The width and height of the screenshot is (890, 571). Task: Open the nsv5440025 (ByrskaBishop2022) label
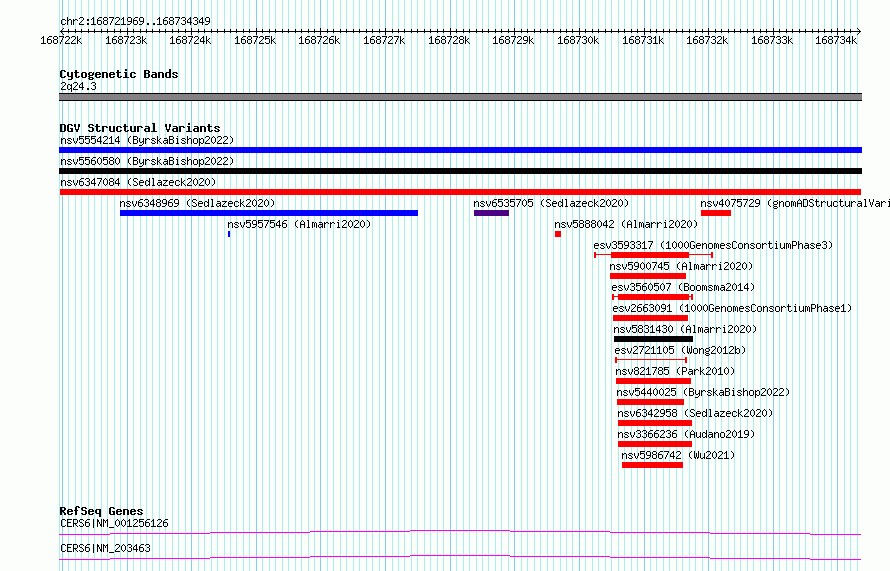click(703, 392)
